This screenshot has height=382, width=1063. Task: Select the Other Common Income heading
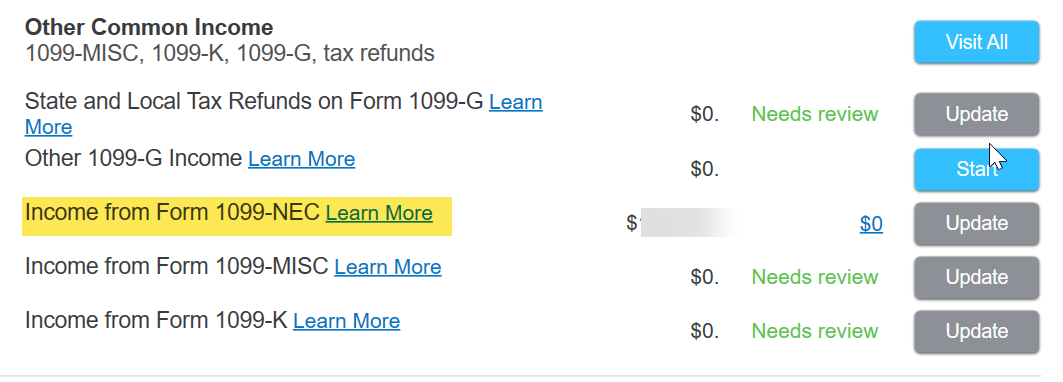pyautogui.click(x=149, y=27)
